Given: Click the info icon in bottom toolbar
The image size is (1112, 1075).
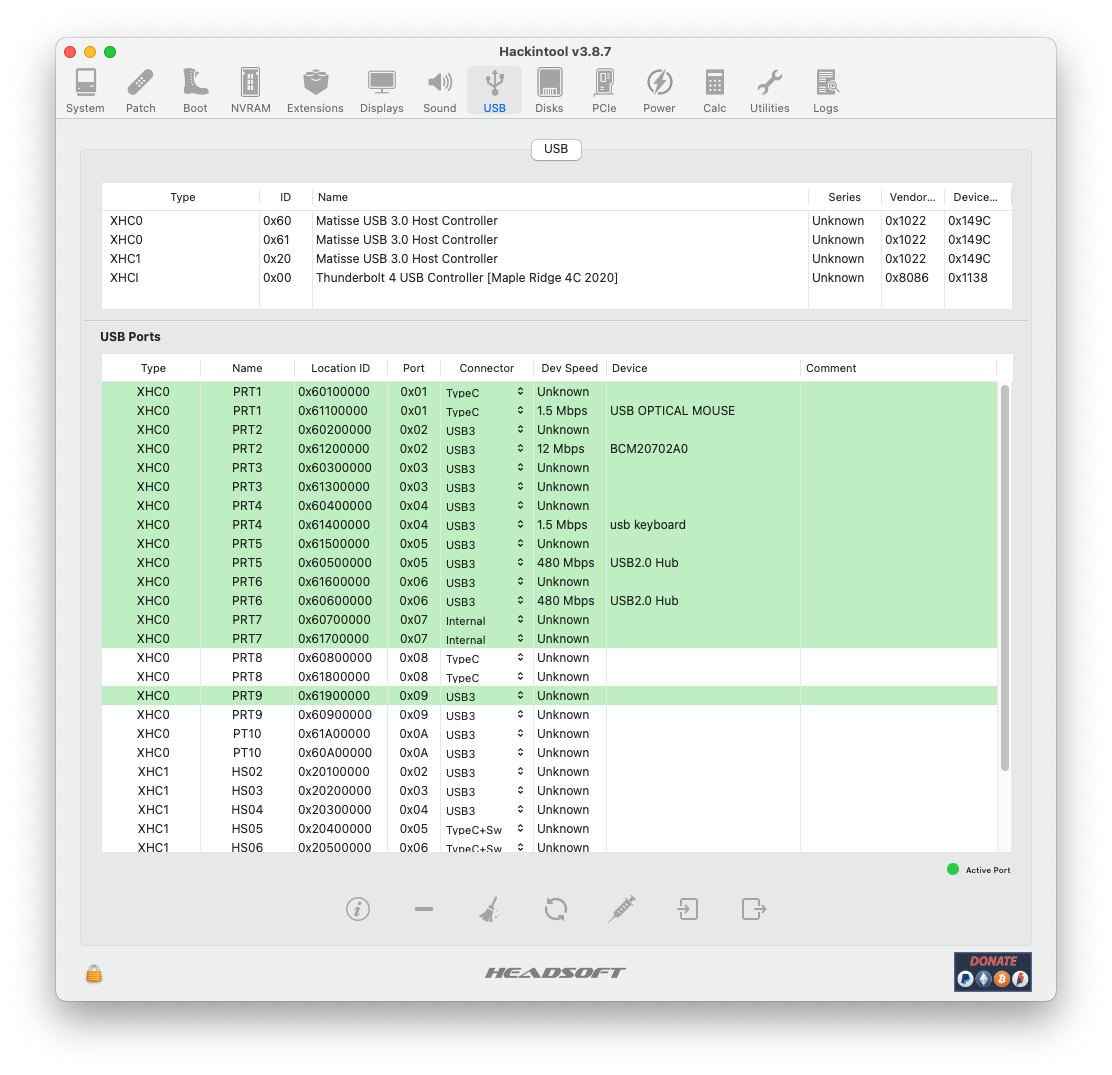Looking at the screenshot, I should point(358,909).
